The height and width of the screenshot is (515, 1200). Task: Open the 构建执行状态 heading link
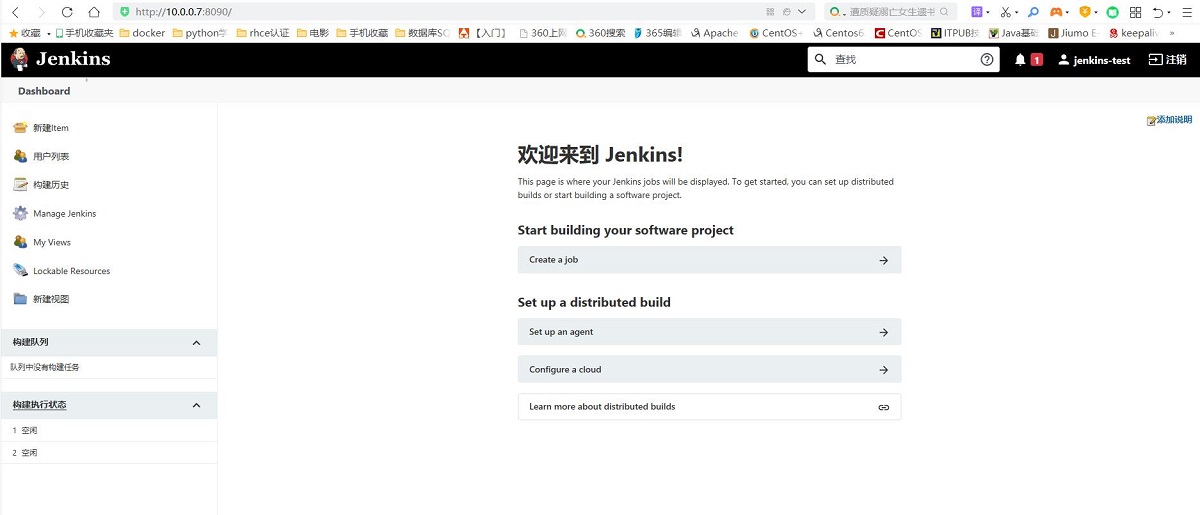(39, 405)
